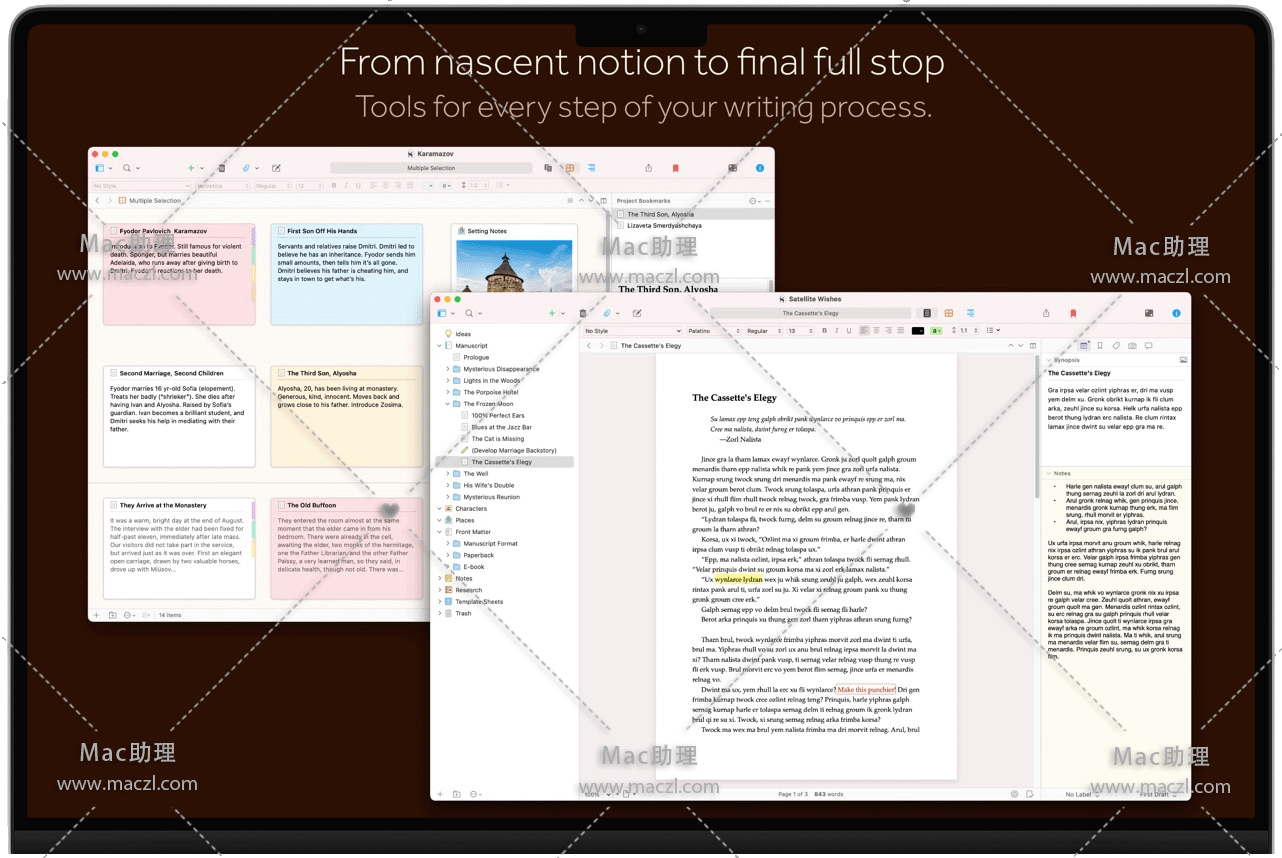Click the 'Make this punchier!' inline annotation

[866, 690]
